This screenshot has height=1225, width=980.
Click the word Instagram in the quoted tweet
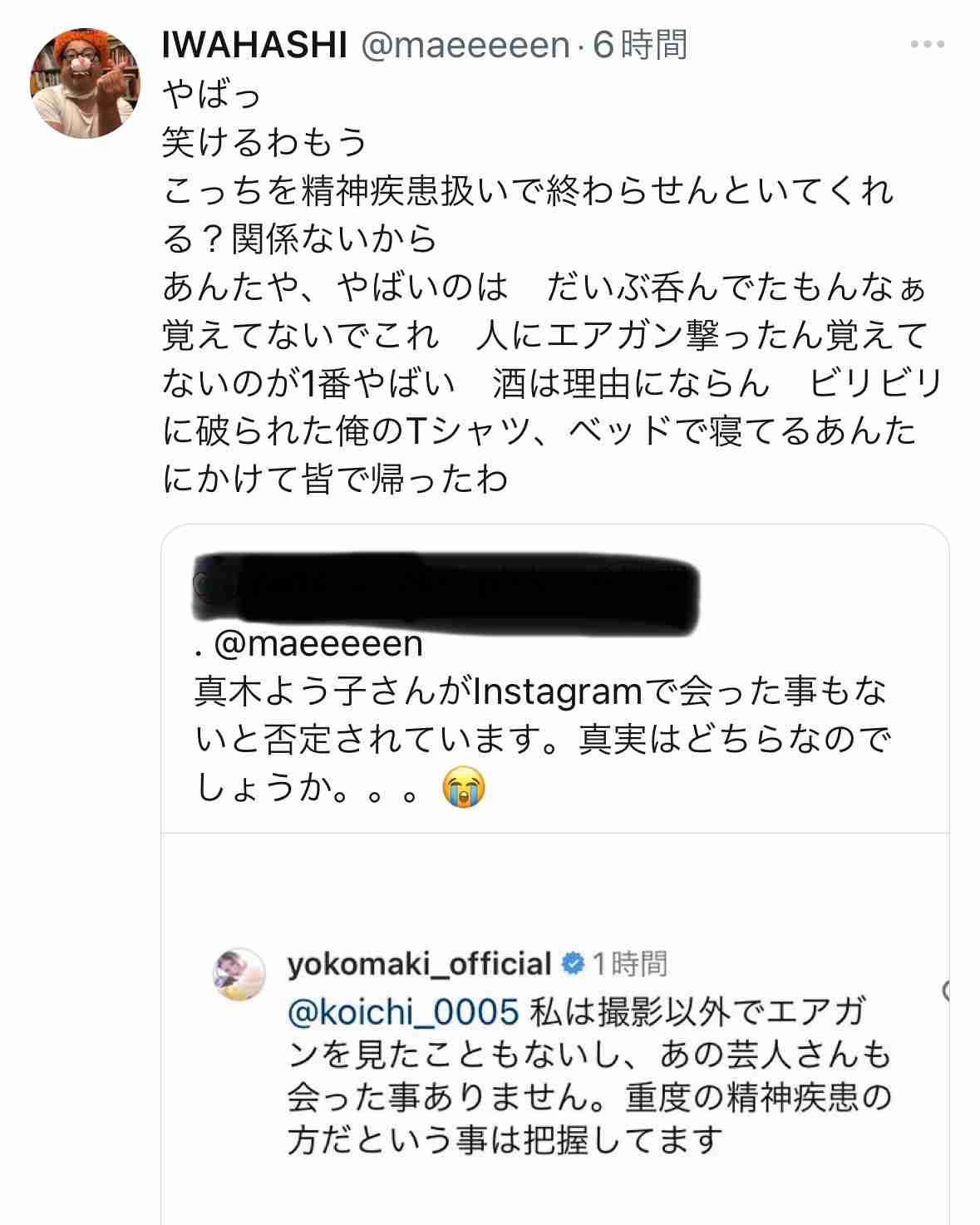click(557, 691)
